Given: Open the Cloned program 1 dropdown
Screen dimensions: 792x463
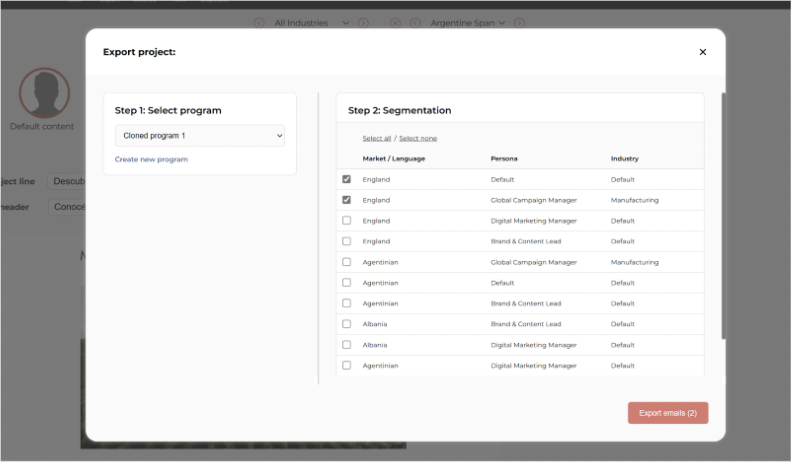Looking at the screenshot, I should tap(200, 135).
